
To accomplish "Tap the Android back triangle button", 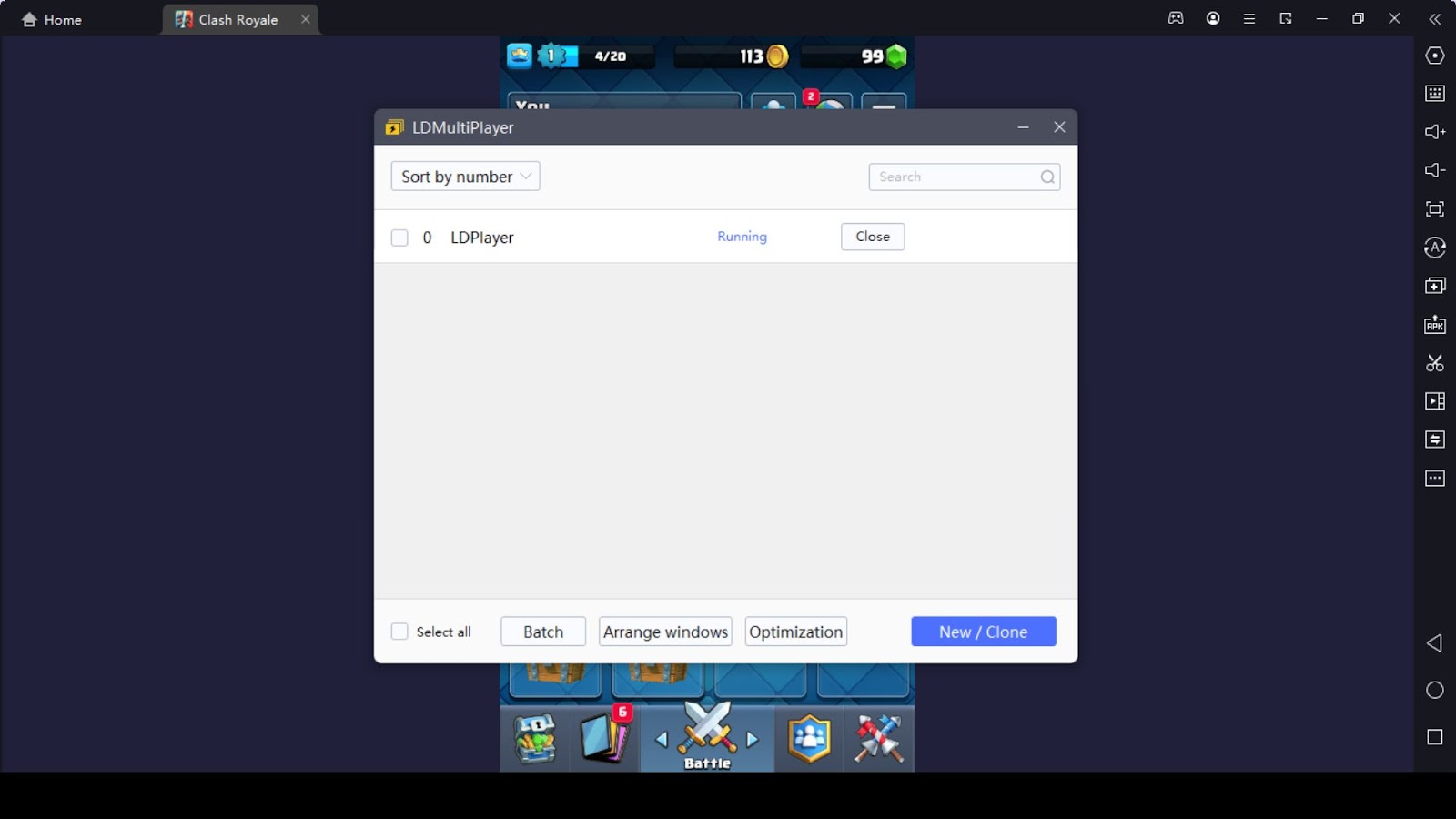I will pyautogui.click(x=1434, y=643).
